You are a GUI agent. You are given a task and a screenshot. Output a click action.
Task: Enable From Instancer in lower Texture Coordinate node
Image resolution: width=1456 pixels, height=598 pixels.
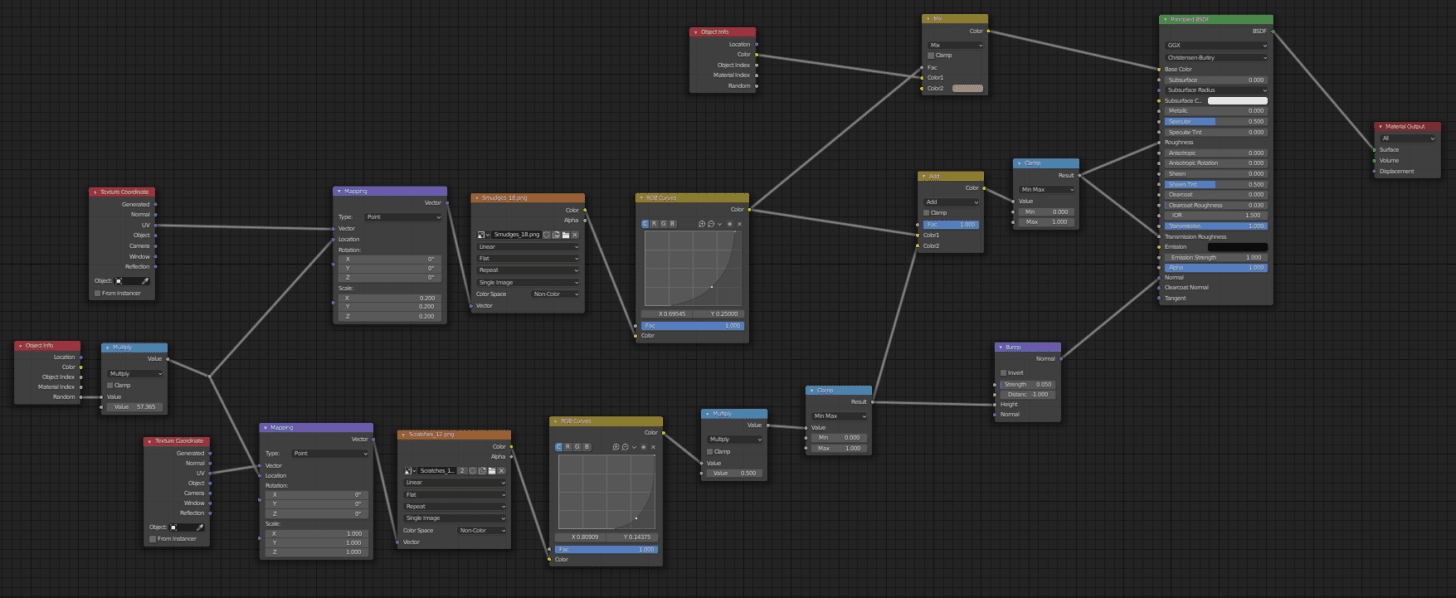coord(153,539)
